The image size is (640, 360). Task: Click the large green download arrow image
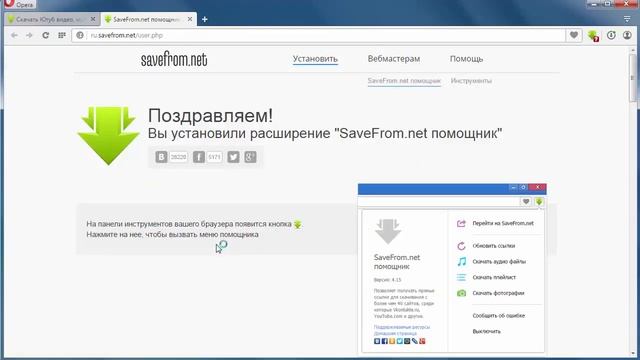point(109,136)
